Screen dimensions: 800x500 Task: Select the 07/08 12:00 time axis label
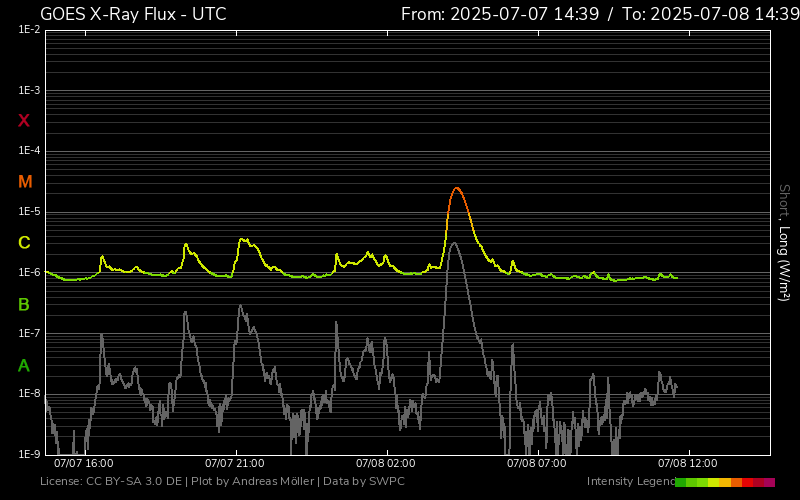pyautogui.click(x=688, y=464)
